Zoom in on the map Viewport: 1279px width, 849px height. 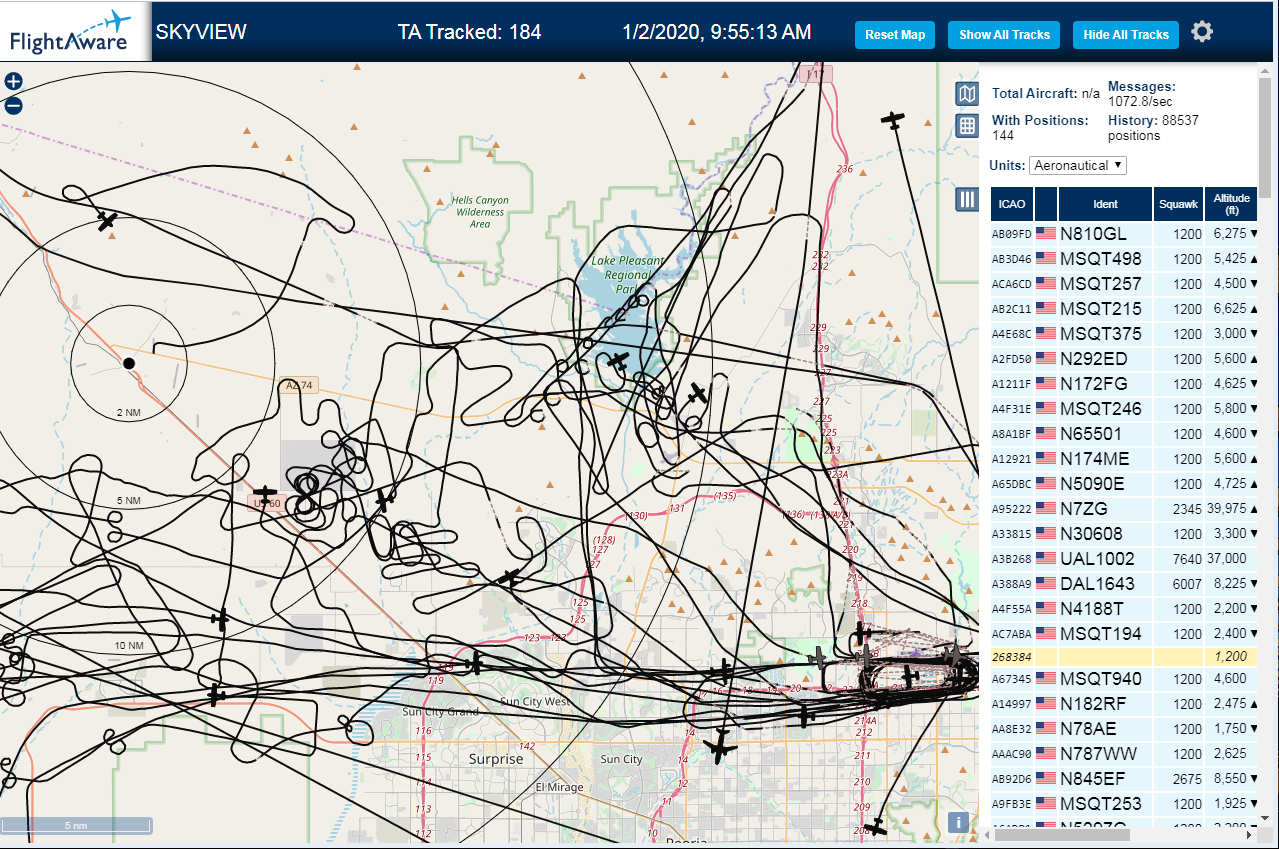[x=13, y=82]
